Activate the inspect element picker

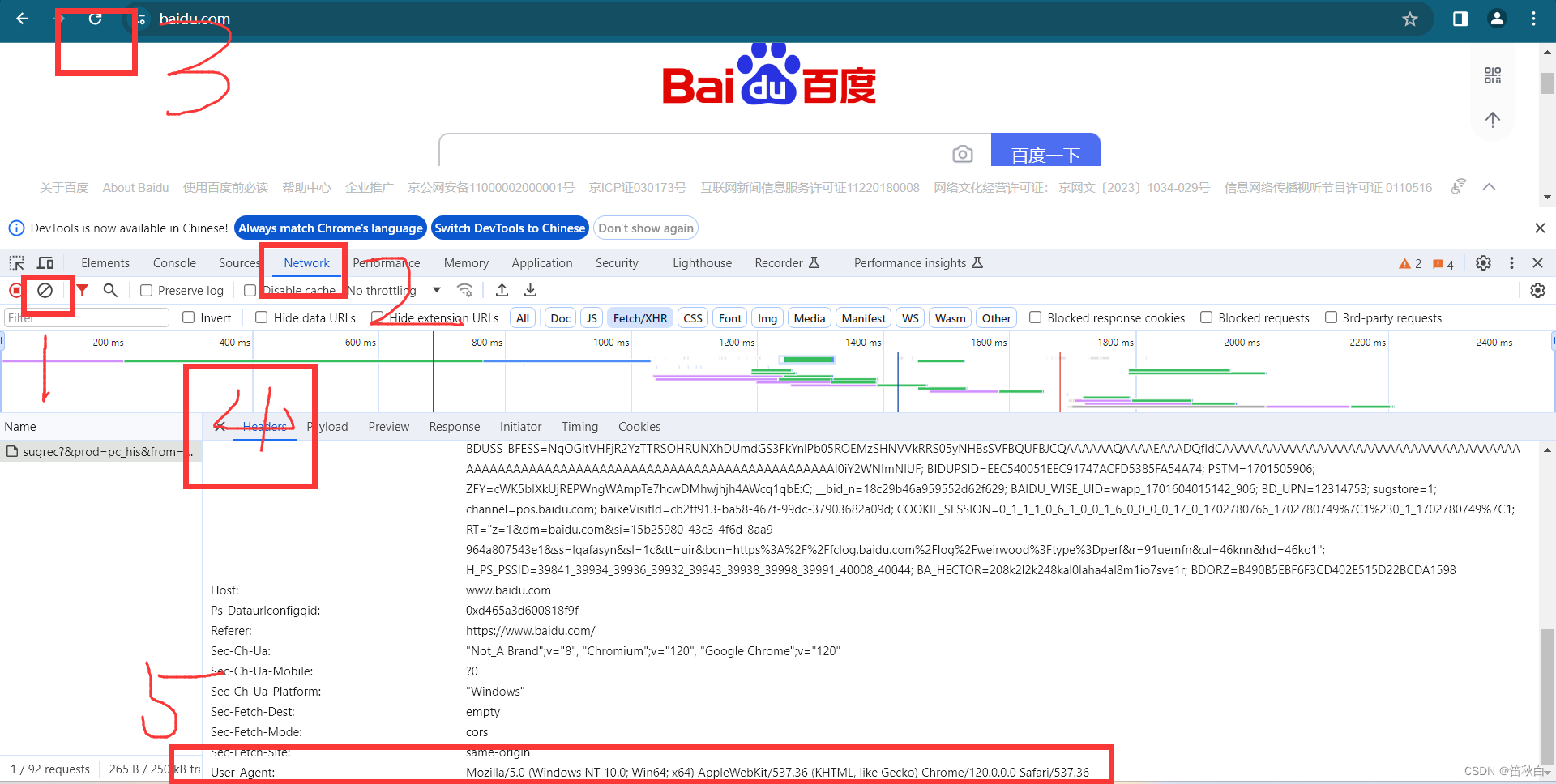pyautogui.click(x=16, y=263)
